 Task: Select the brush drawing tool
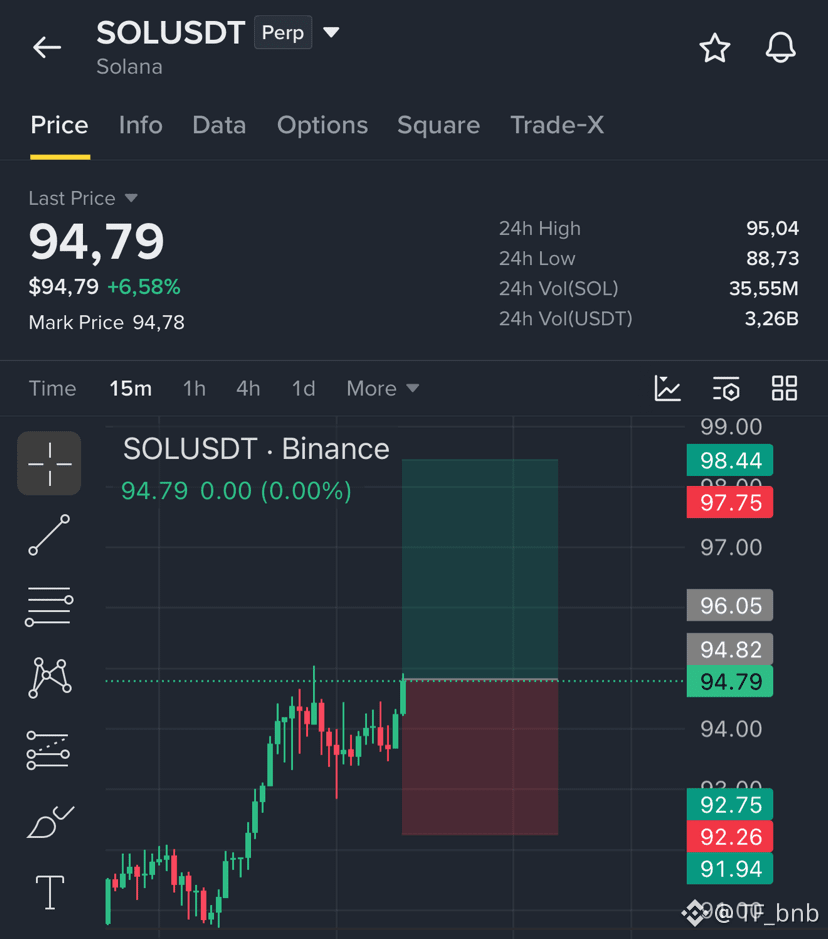tap(50, 822)
